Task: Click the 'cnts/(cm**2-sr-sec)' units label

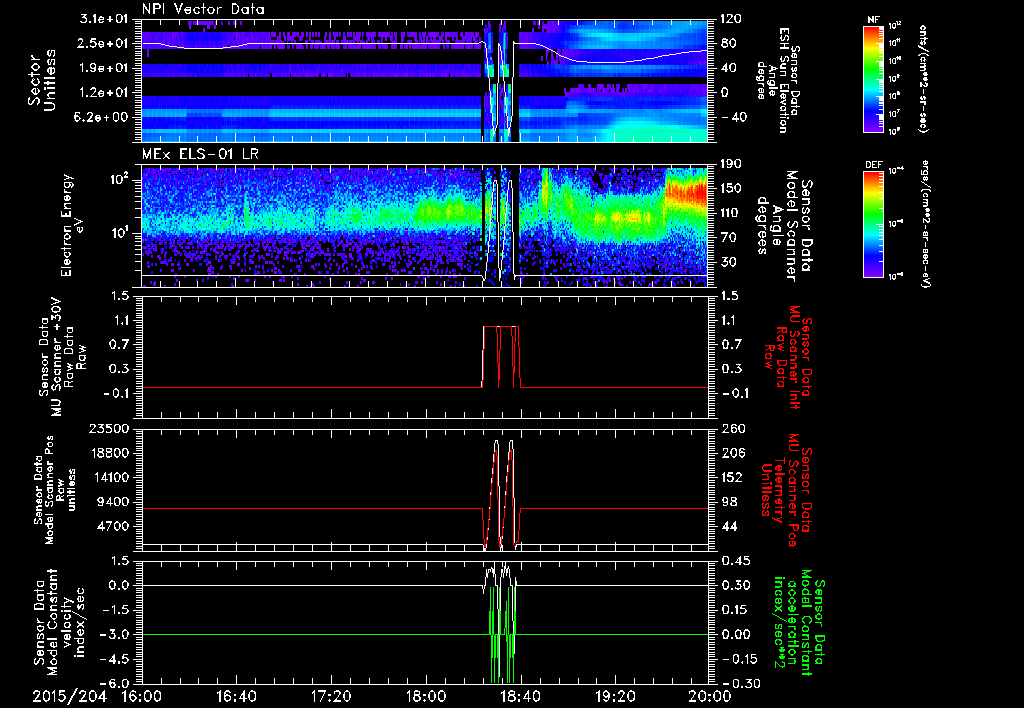Action: pos(922,79)
